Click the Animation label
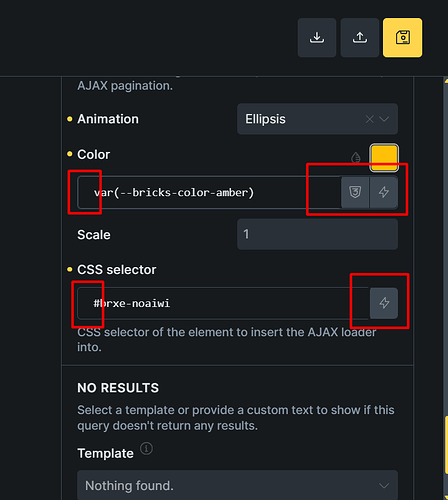 point(108,119)
